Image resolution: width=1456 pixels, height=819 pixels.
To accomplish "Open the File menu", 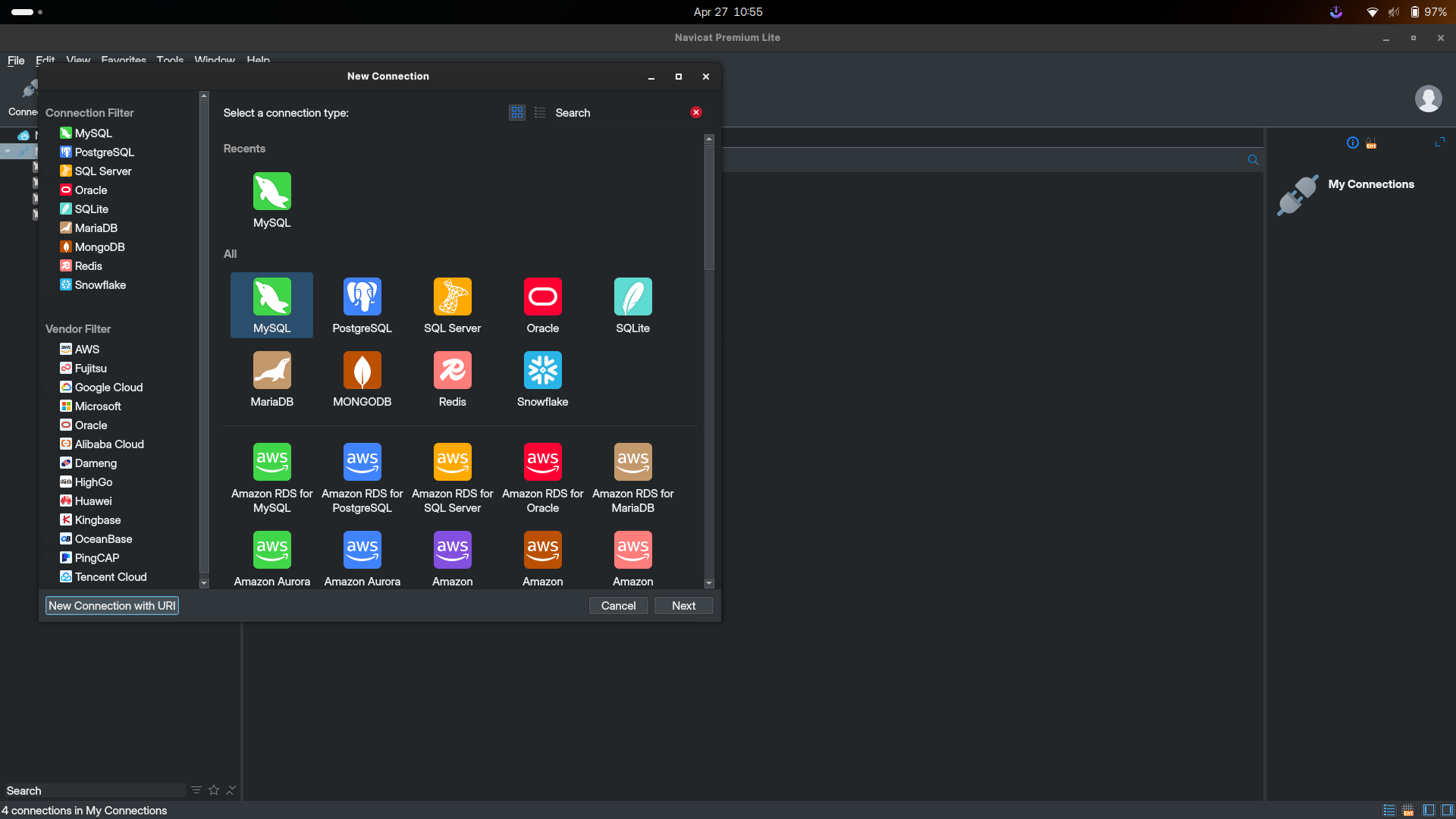I will tap(16, 60).
